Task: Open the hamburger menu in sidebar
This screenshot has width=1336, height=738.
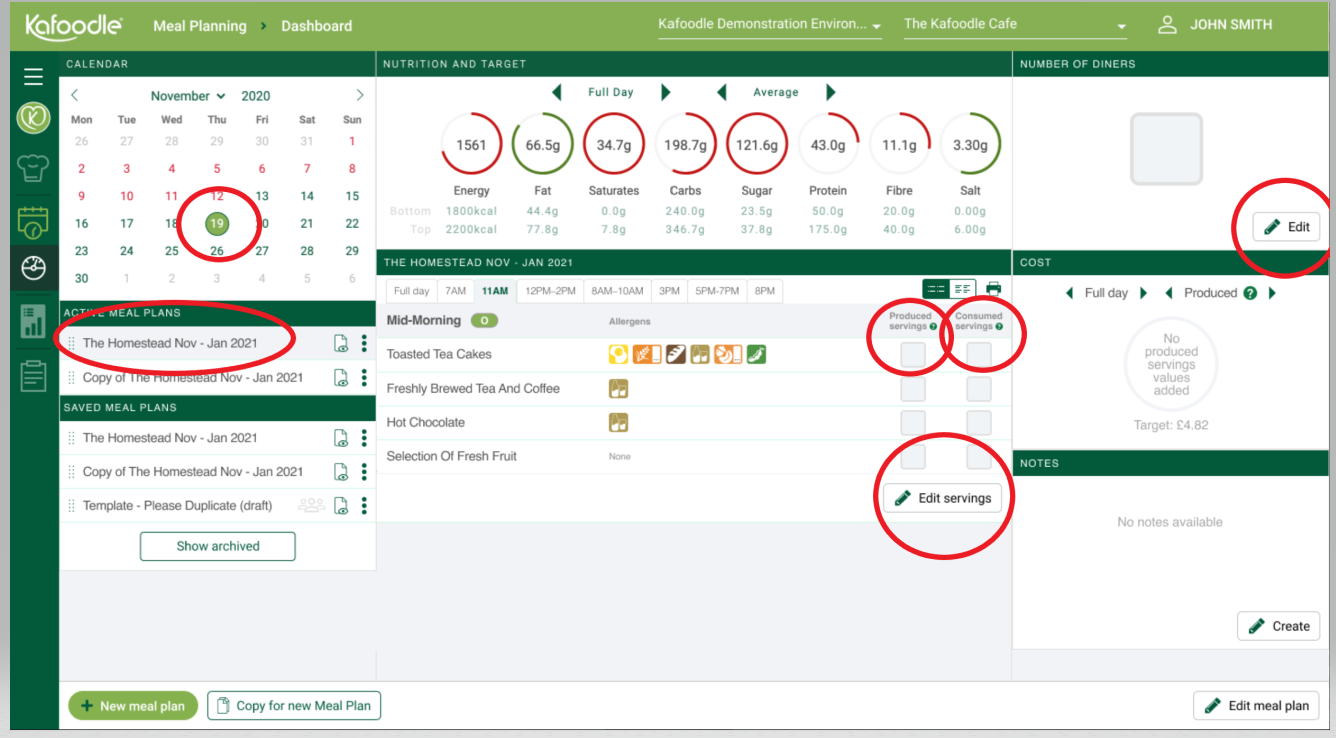Action: click(x=34, y=77)
